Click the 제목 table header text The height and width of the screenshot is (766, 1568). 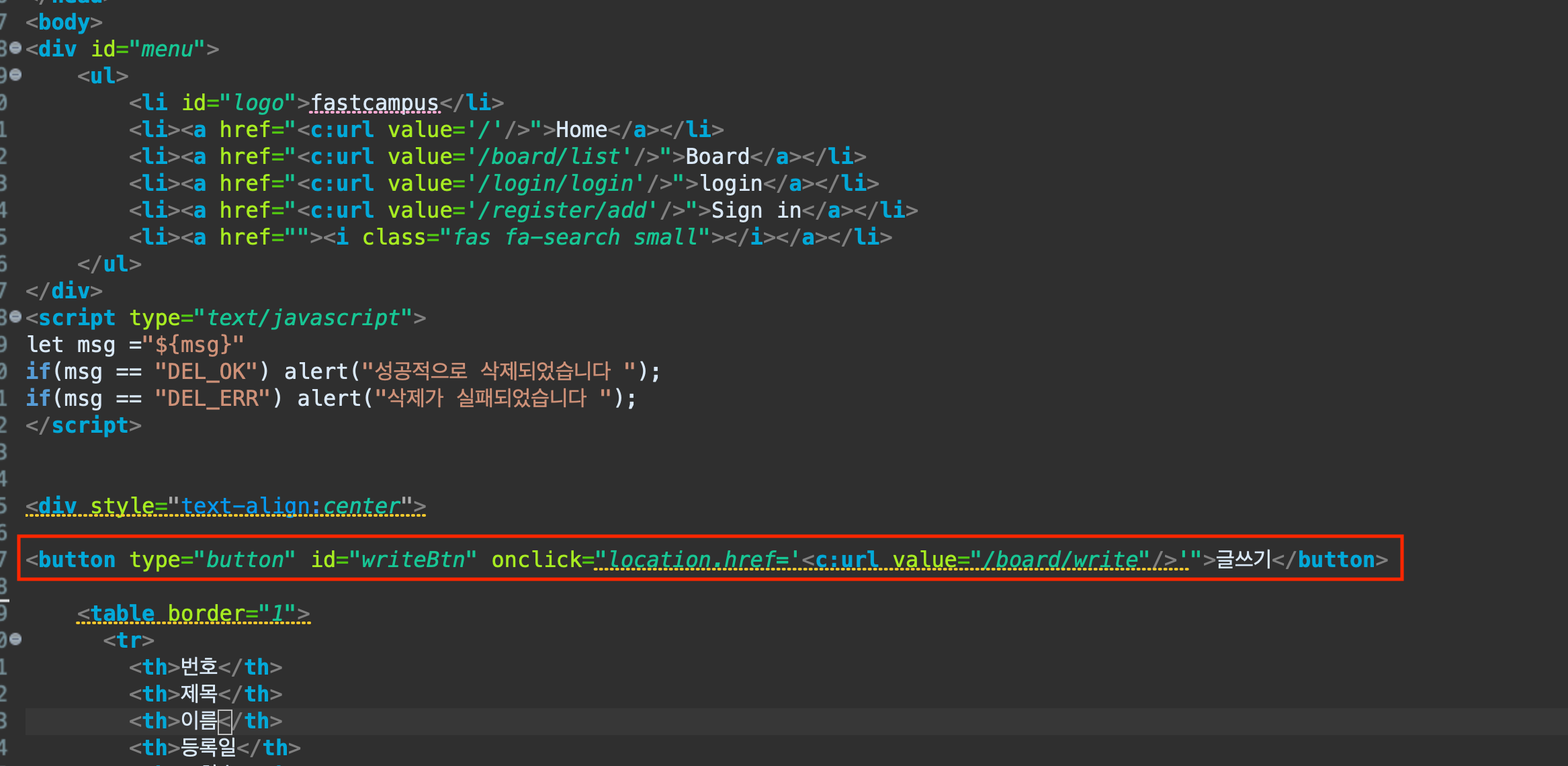tap(199, 693)
